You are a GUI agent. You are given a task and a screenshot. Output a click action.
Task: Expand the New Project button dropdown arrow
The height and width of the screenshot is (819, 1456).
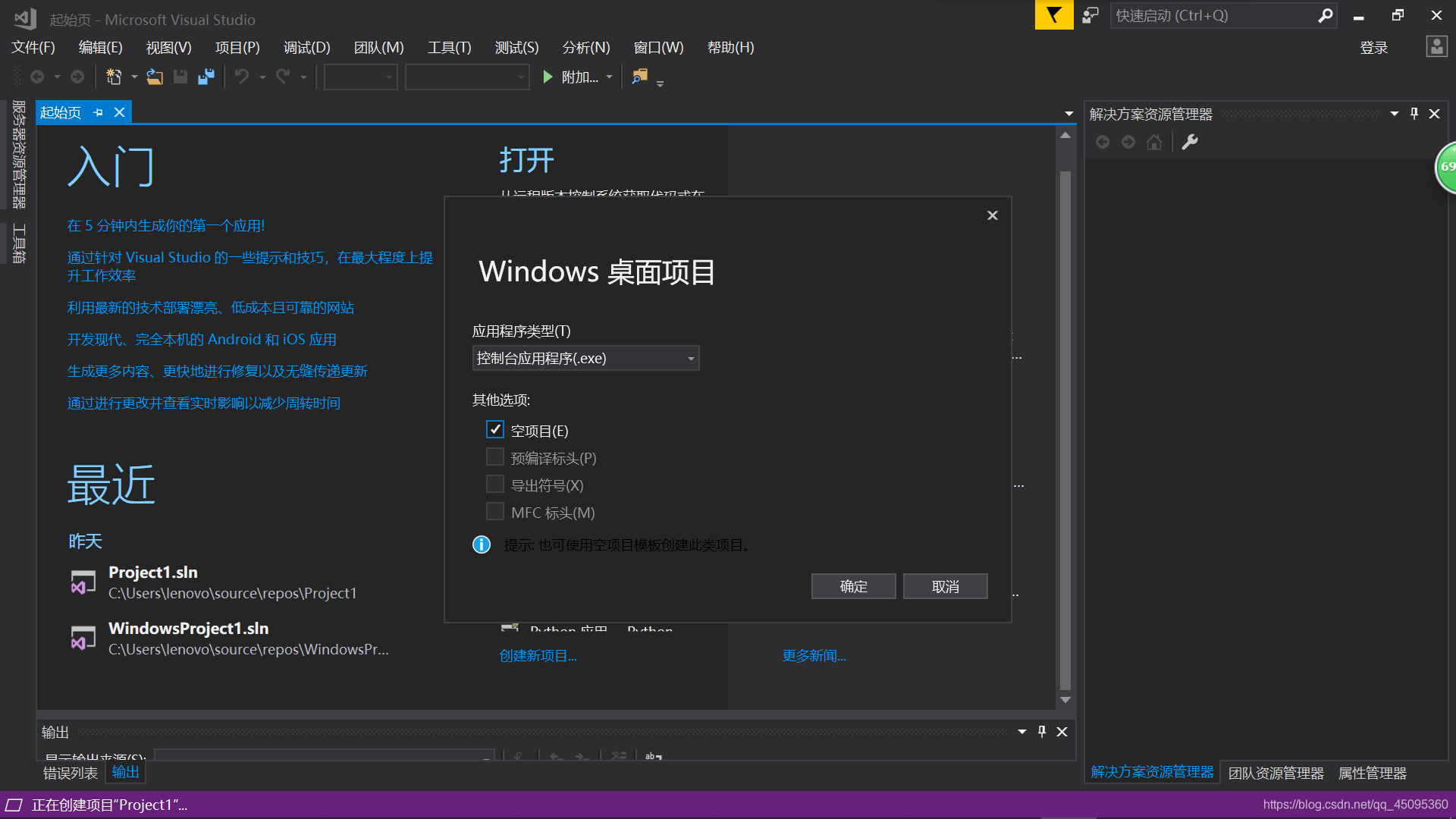pos(134,77)
